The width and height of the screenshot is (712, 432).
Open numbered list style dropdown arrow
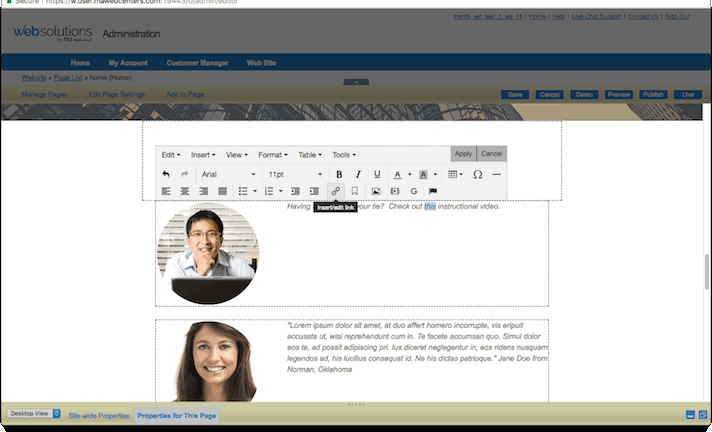click(281, 191)
